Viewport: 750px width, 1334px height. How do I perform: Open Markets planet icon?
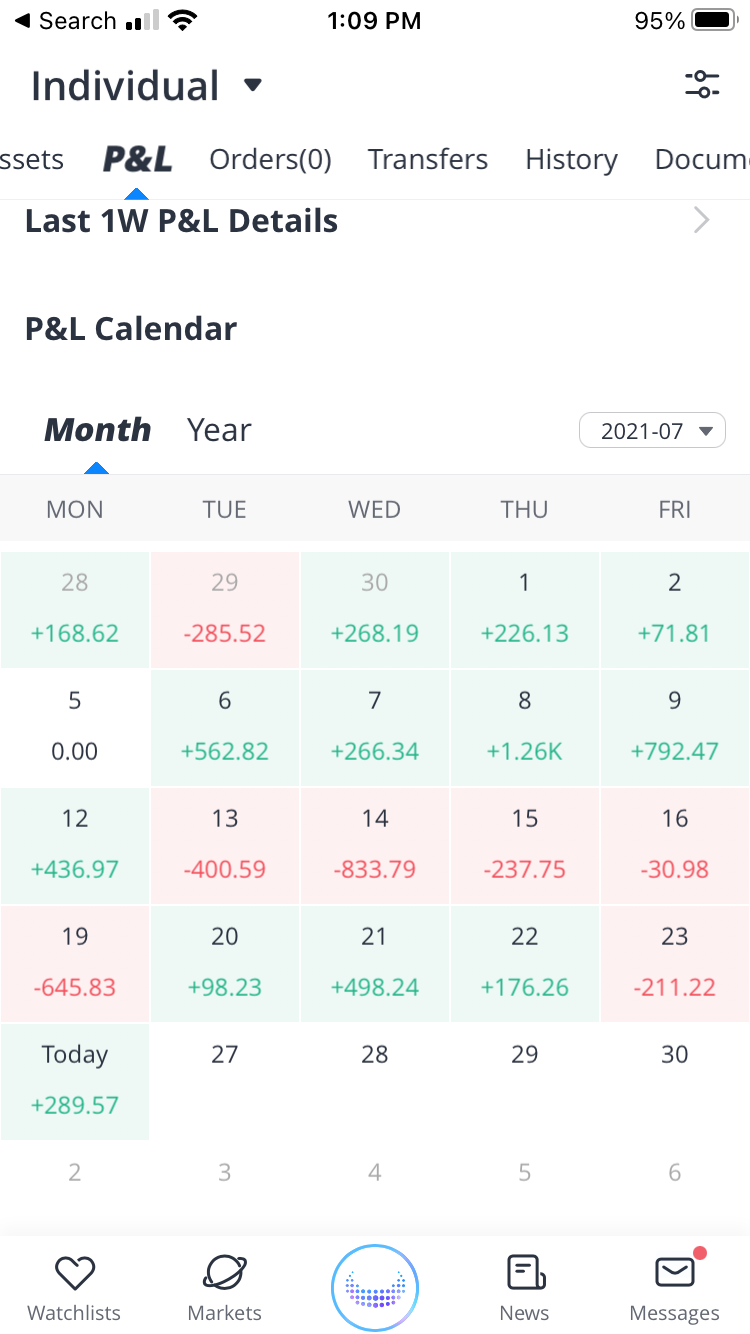(x=225, y=1273)
